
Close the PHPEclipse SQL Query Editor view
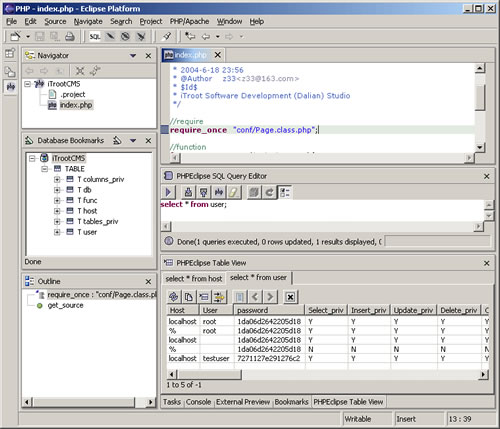tap(487, 176)
